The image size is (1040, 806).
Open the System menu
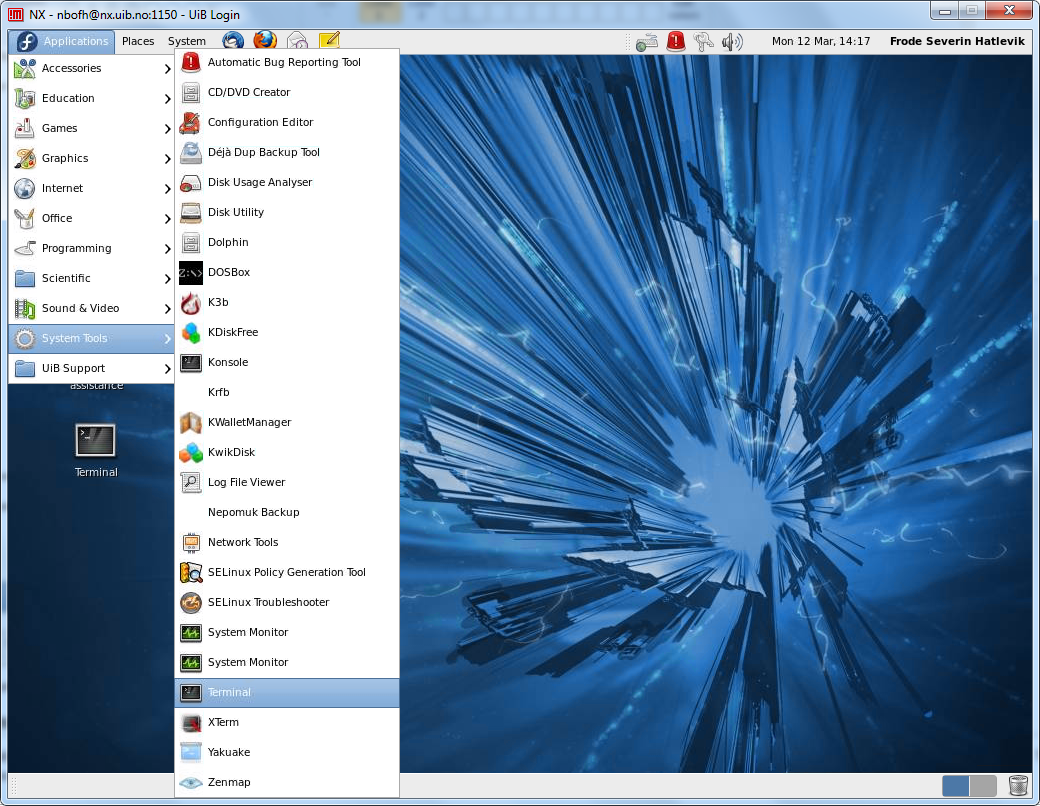click(x=187, y=41)
